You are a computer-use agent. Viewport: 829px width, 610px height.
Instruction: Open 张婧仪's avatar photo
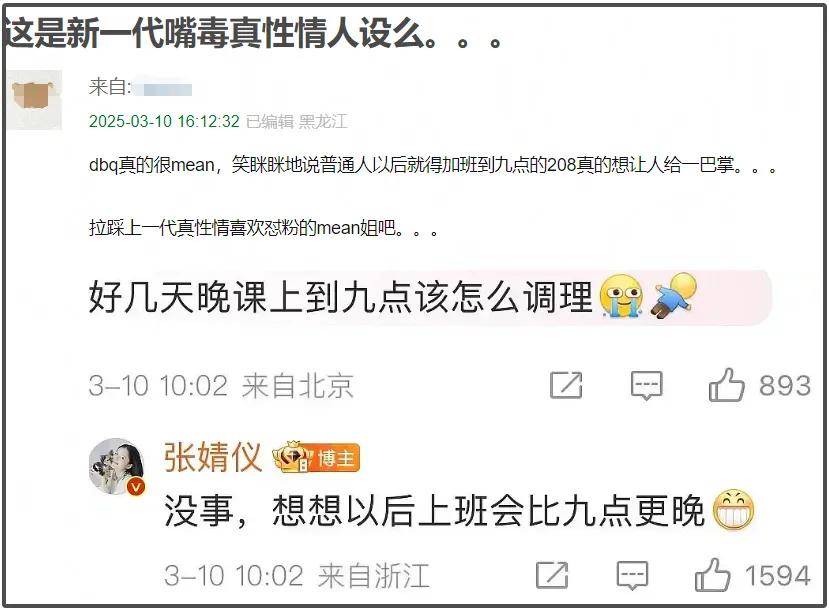(116, 466)
